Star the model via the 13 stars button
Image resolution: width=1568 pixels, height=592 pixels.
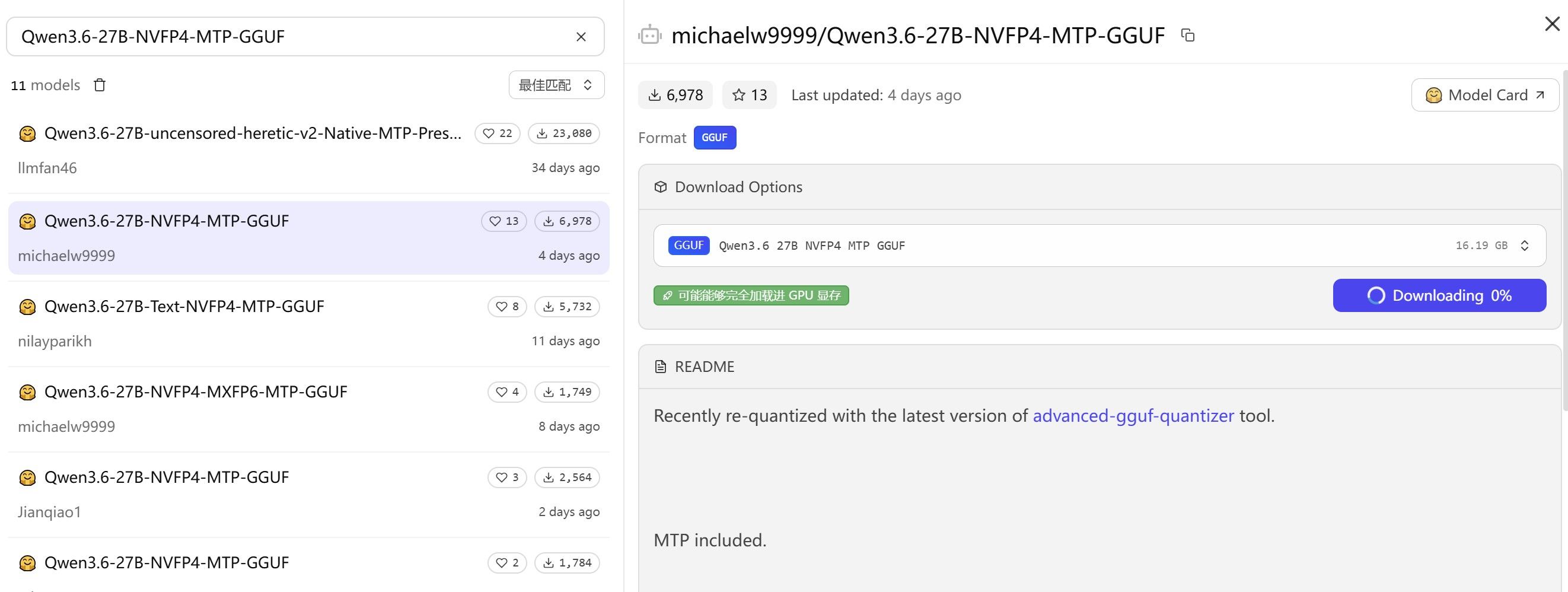(749, 95)
